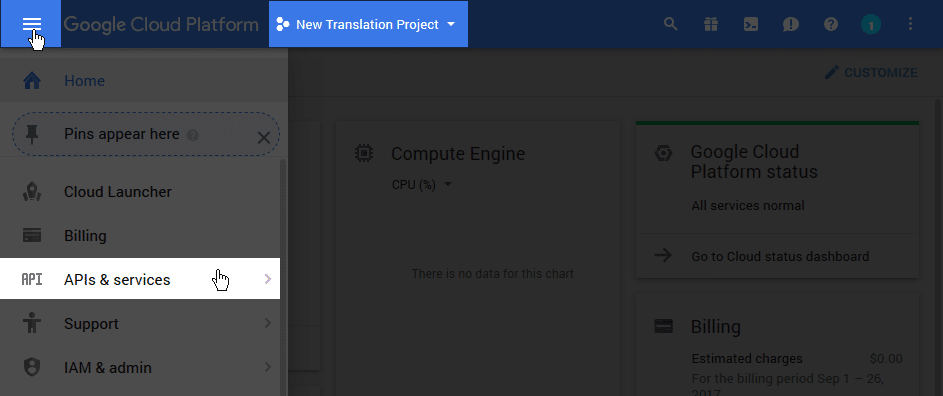943x396 pixels.
Task: Click the pencil icon next to CUSTOMIZE
Action: point(832,73)
